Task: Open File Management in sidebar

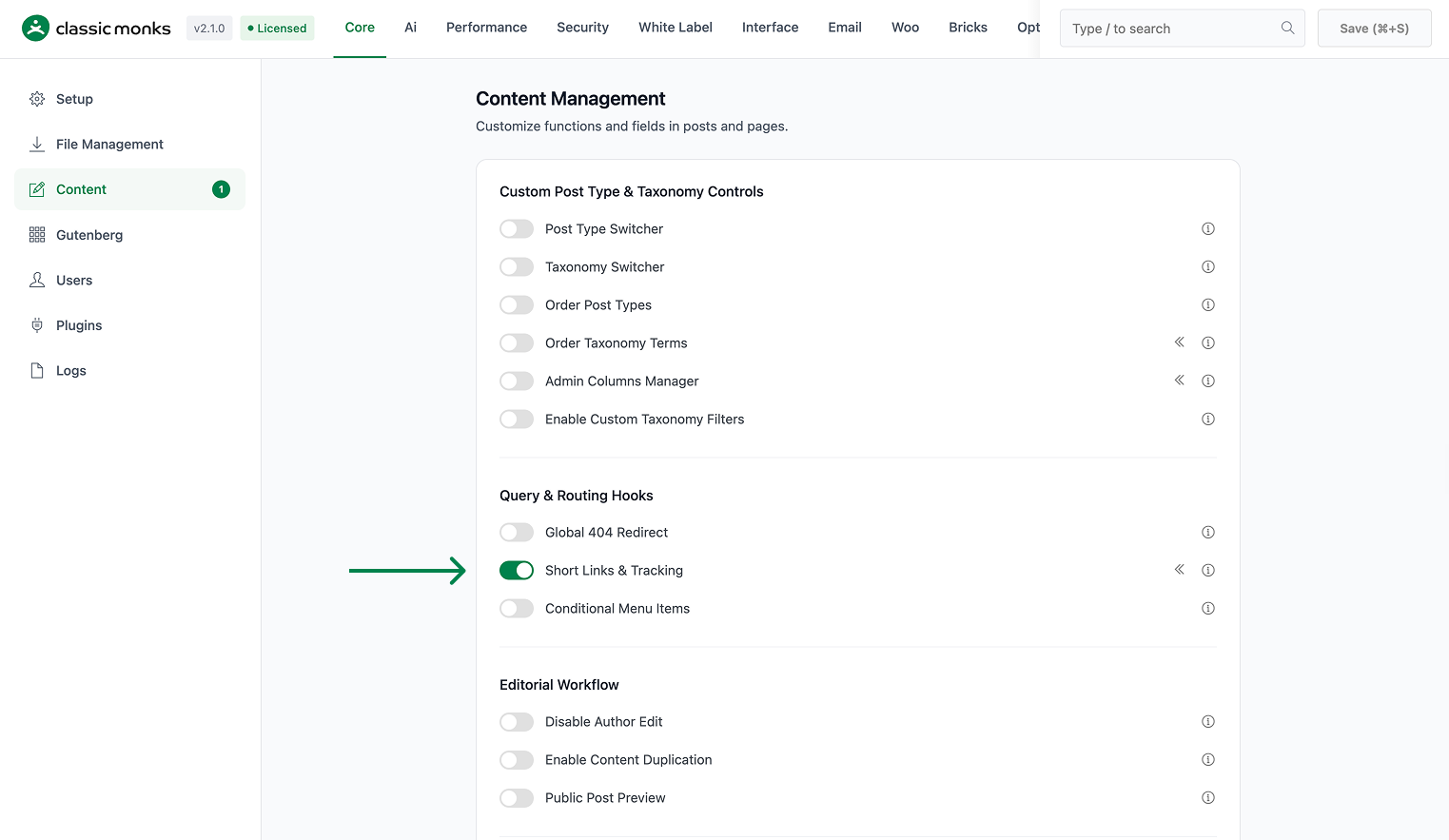Action: pos(129,145)
